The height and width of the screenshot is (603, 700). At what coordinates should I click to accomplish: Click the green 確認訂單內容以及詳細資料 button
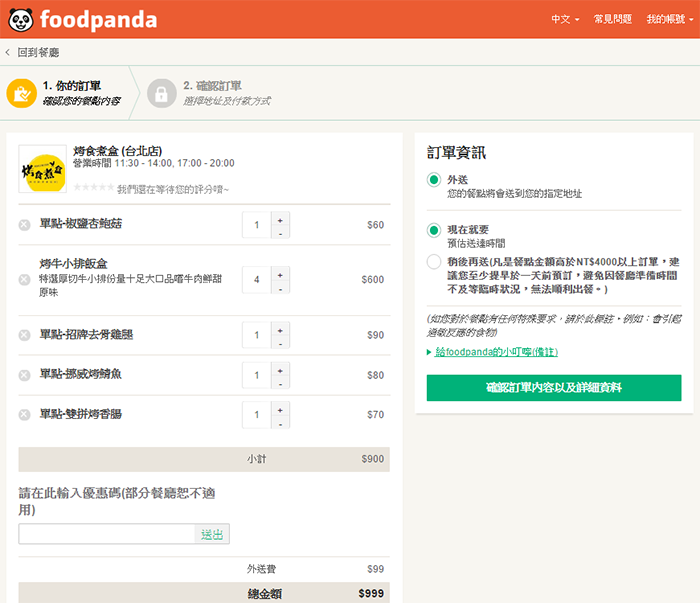coord(554,388)
